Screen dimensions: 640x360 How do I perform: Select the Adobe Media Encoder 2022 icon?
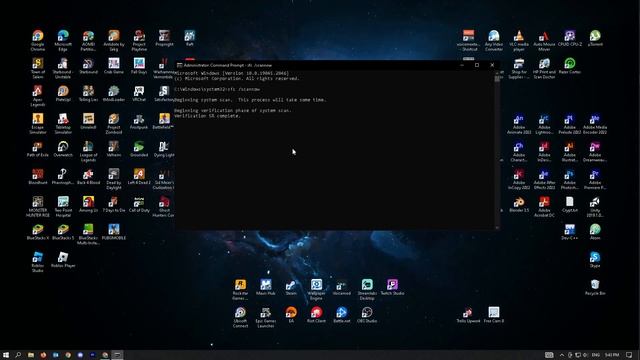(x=595, y=123)
